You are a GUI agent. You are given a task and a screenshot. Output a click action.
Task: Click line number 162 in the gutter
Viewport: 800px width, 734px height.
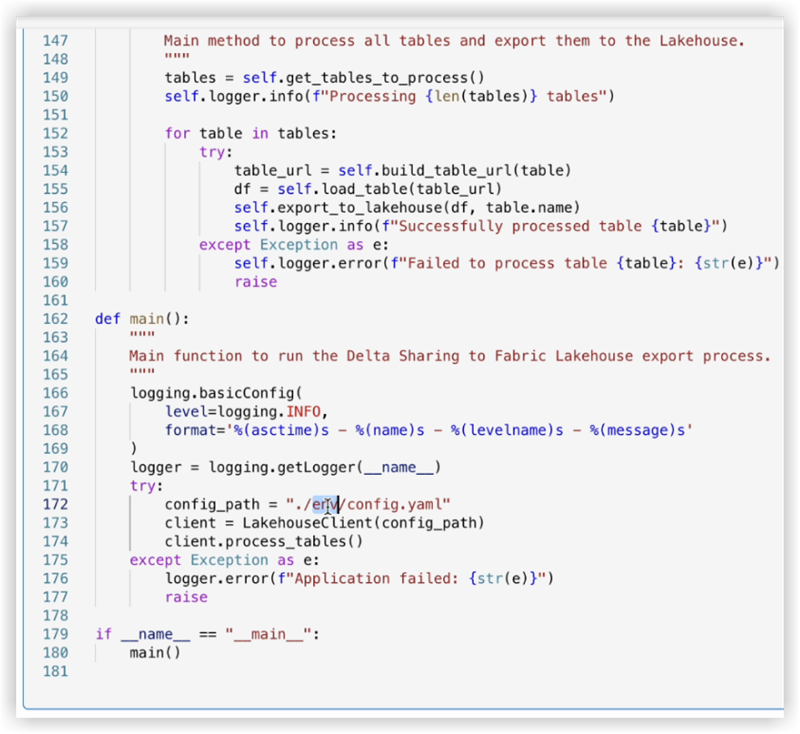[54, 319]
